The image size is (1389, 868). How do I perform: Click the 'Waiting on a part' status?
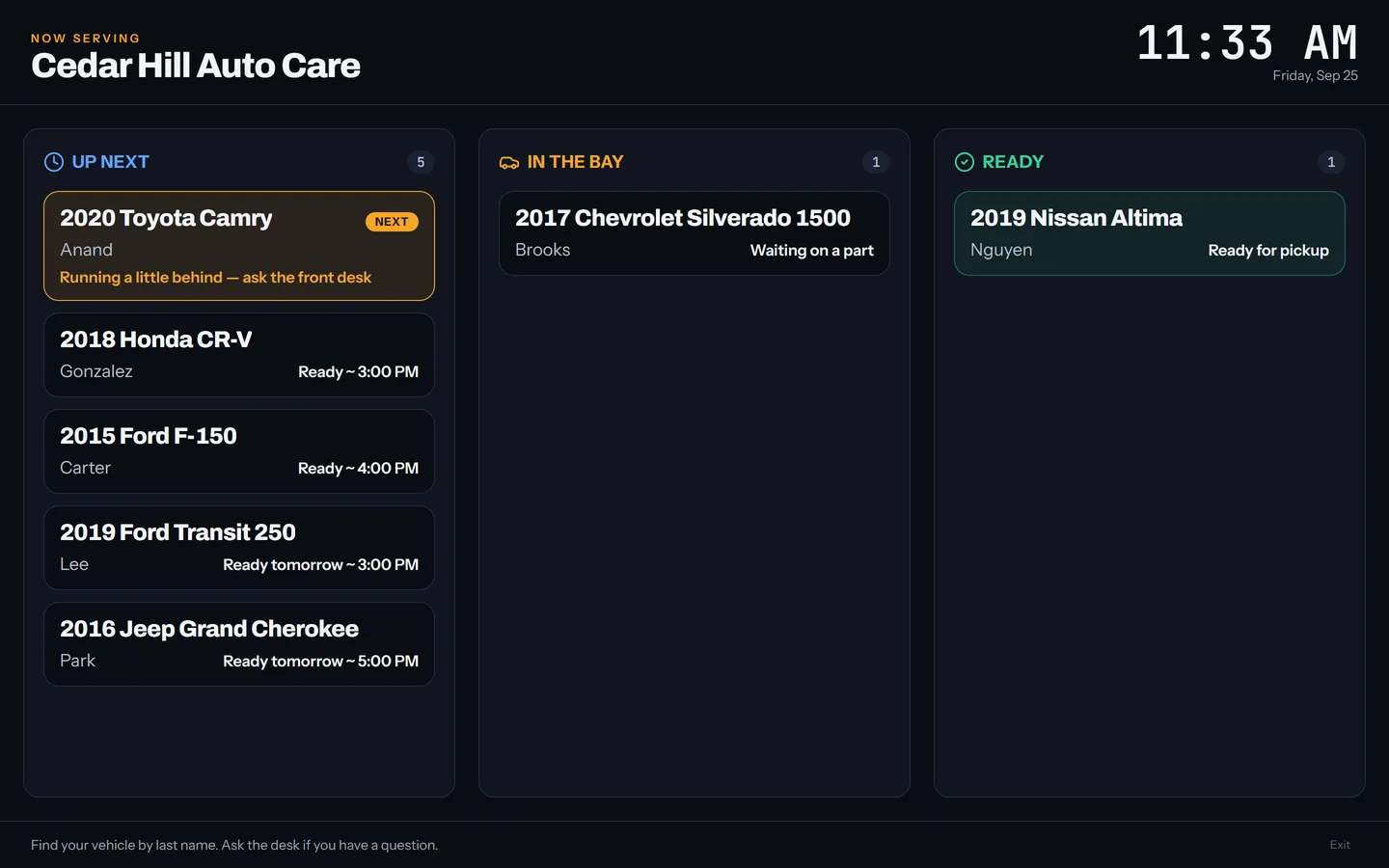812,251
